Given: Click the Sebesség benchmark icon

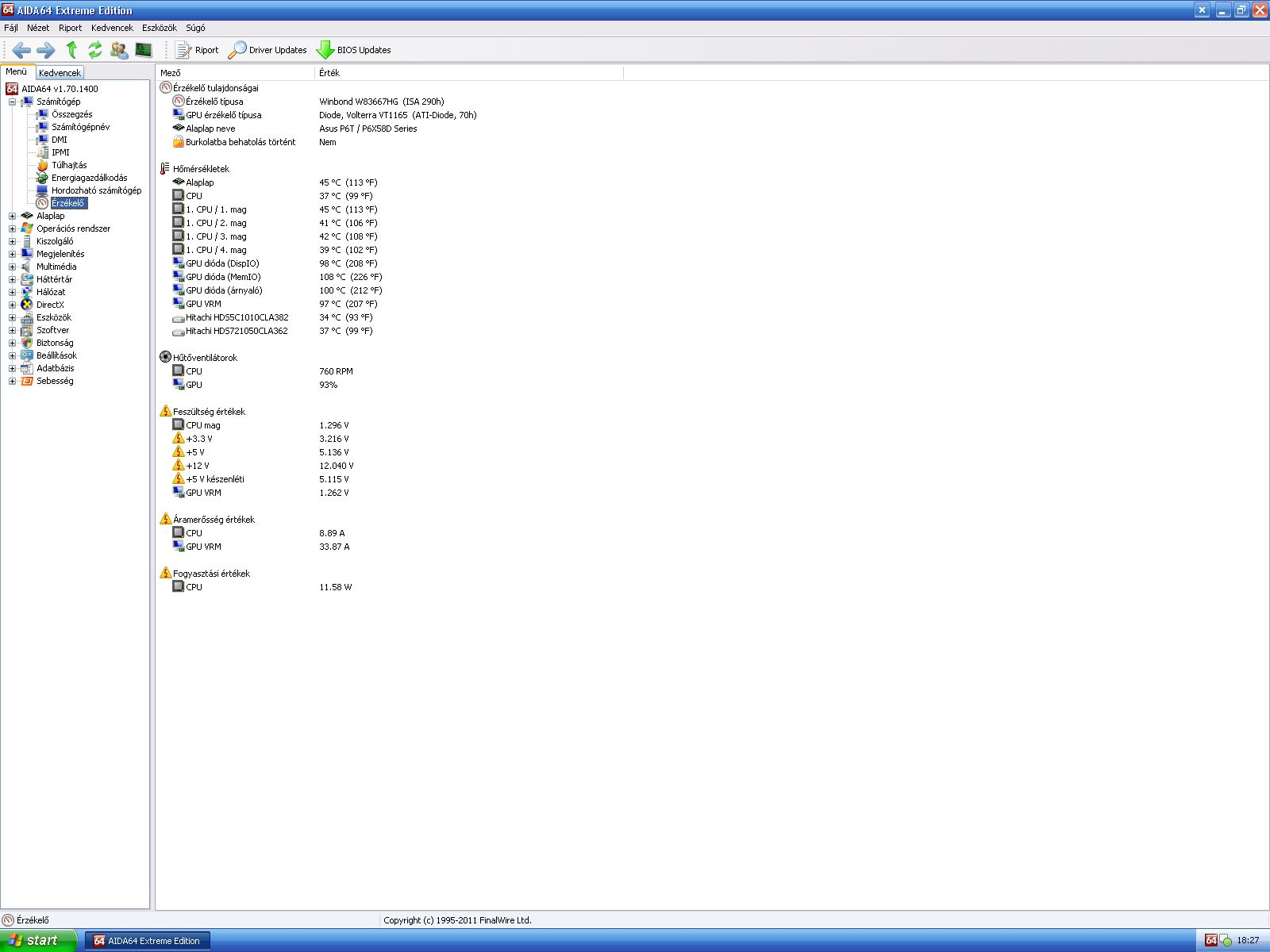Looking at the screenshot, I should click(x=27, y=381).
